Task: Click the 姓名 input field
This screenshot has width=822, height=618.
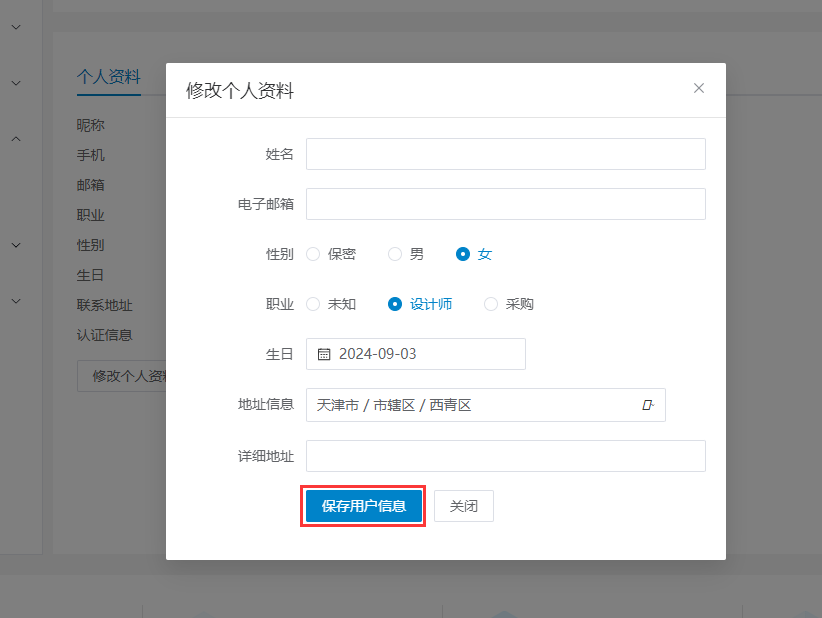Action: (505, 154)
